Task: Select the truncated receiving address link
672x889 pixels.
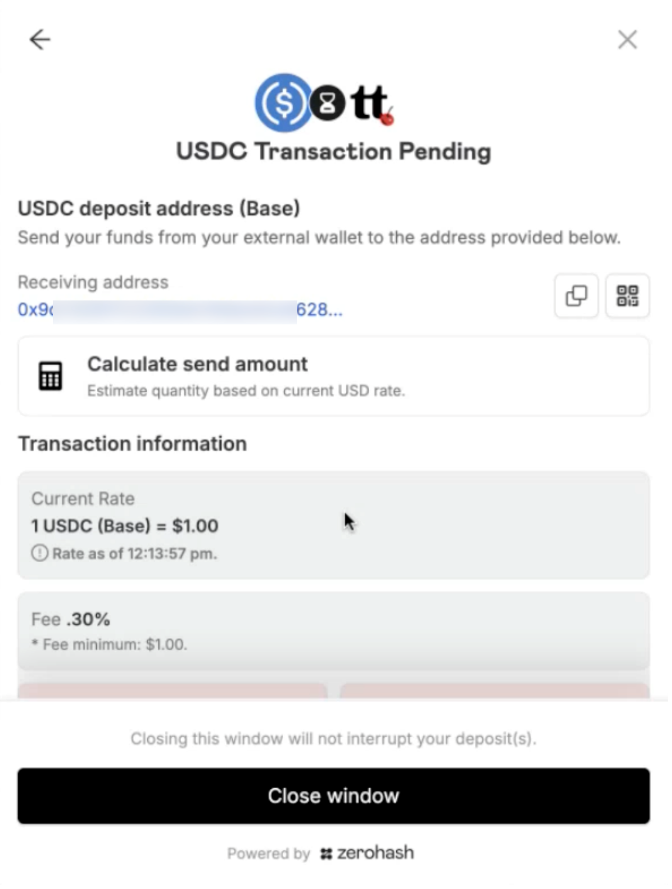Action: [180, 310]
